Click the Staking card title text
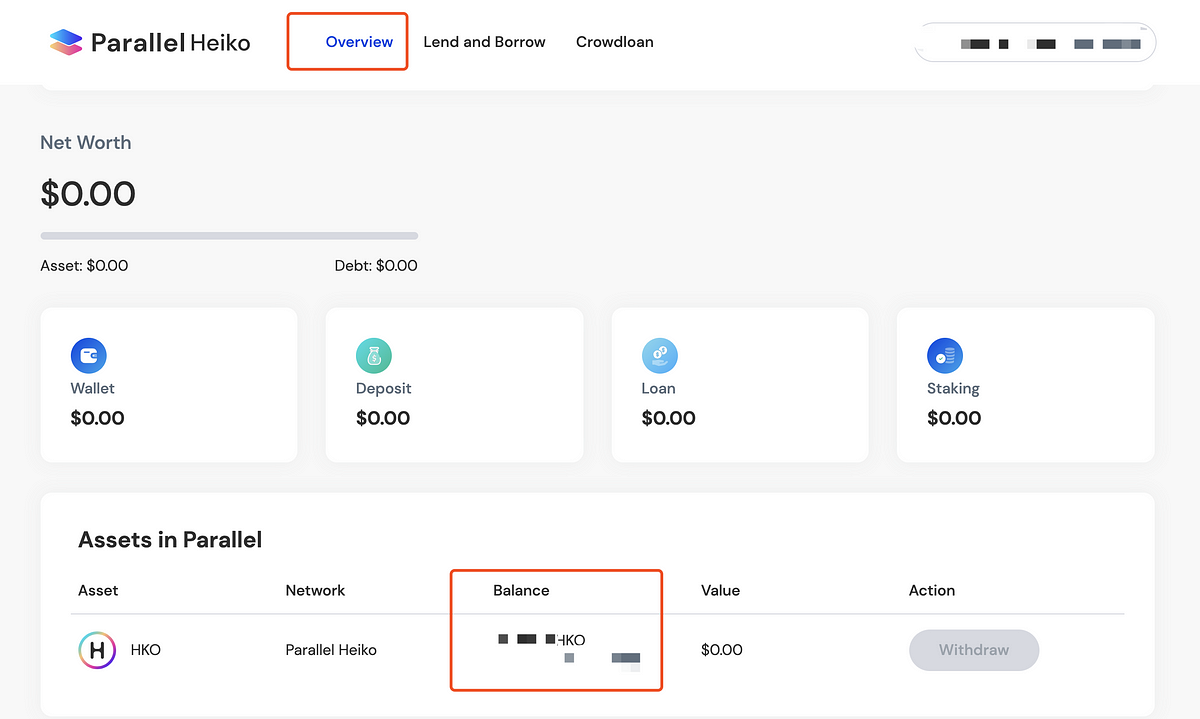Image resolution: width=1200 pixels, height=719 pixels. [953, 388]
